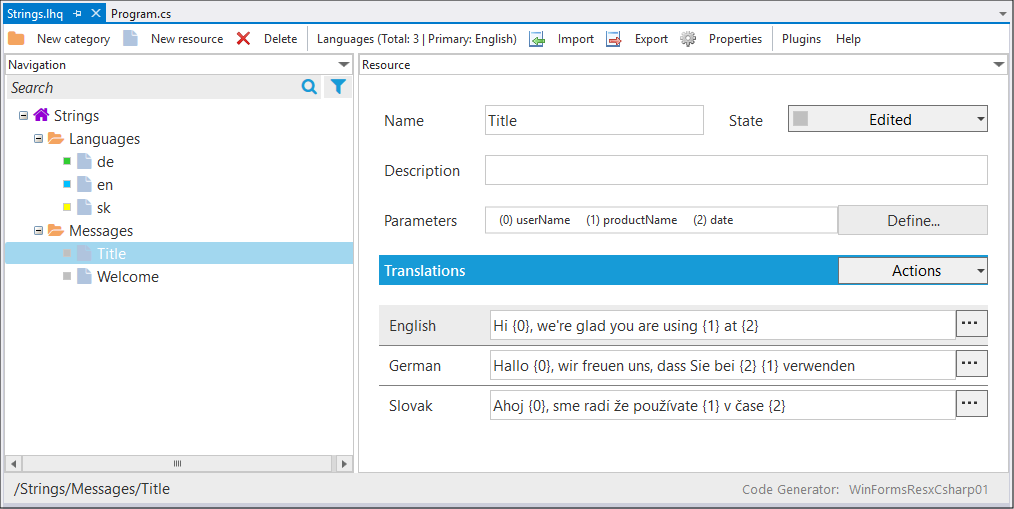Open the State dropdown showing Edited
This screenshot has height=509, width=1014.
point(887,119)
